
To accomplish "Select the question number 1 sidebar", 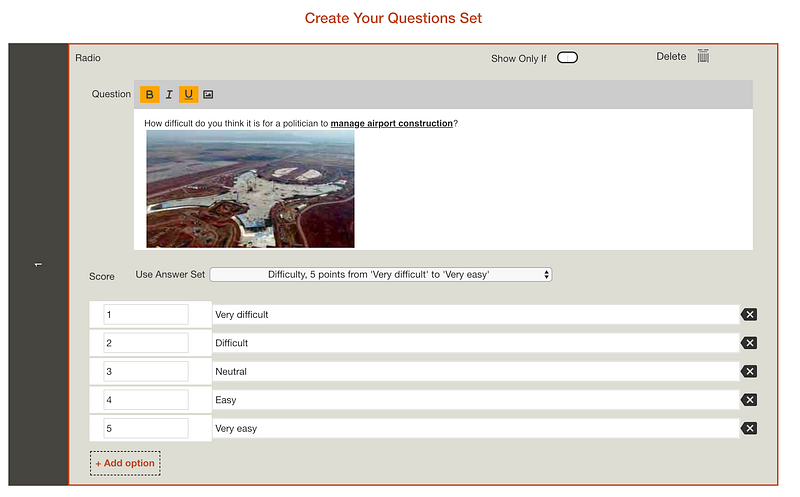I will [38, 265].
